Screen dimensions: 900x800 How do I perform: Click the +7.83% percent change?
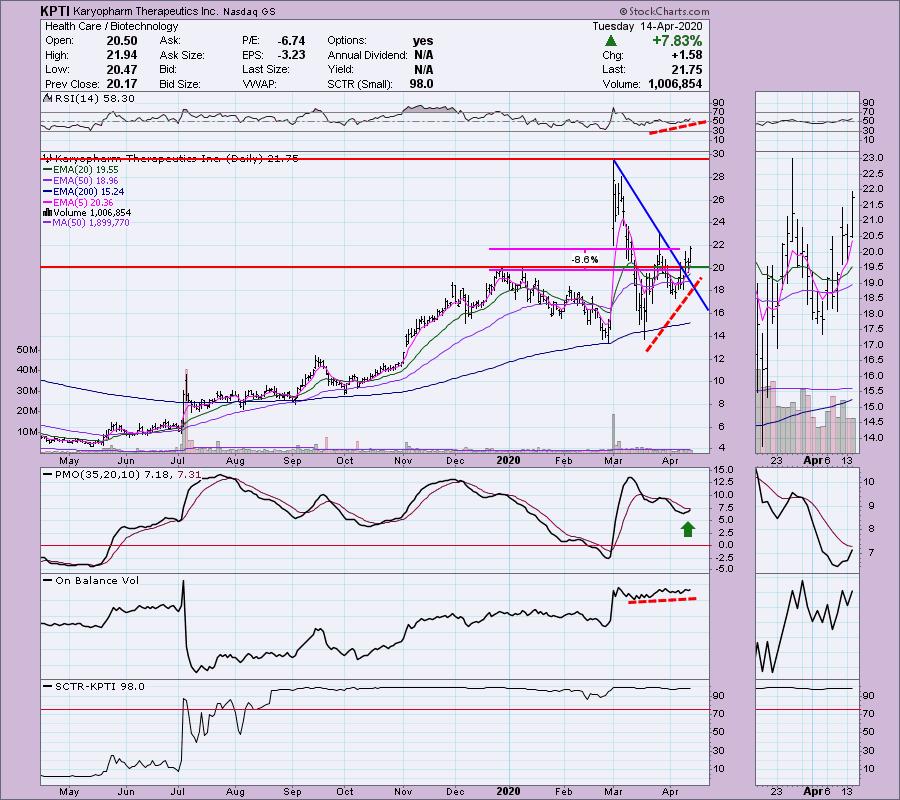pyautogui.click(x=677, y=41)
